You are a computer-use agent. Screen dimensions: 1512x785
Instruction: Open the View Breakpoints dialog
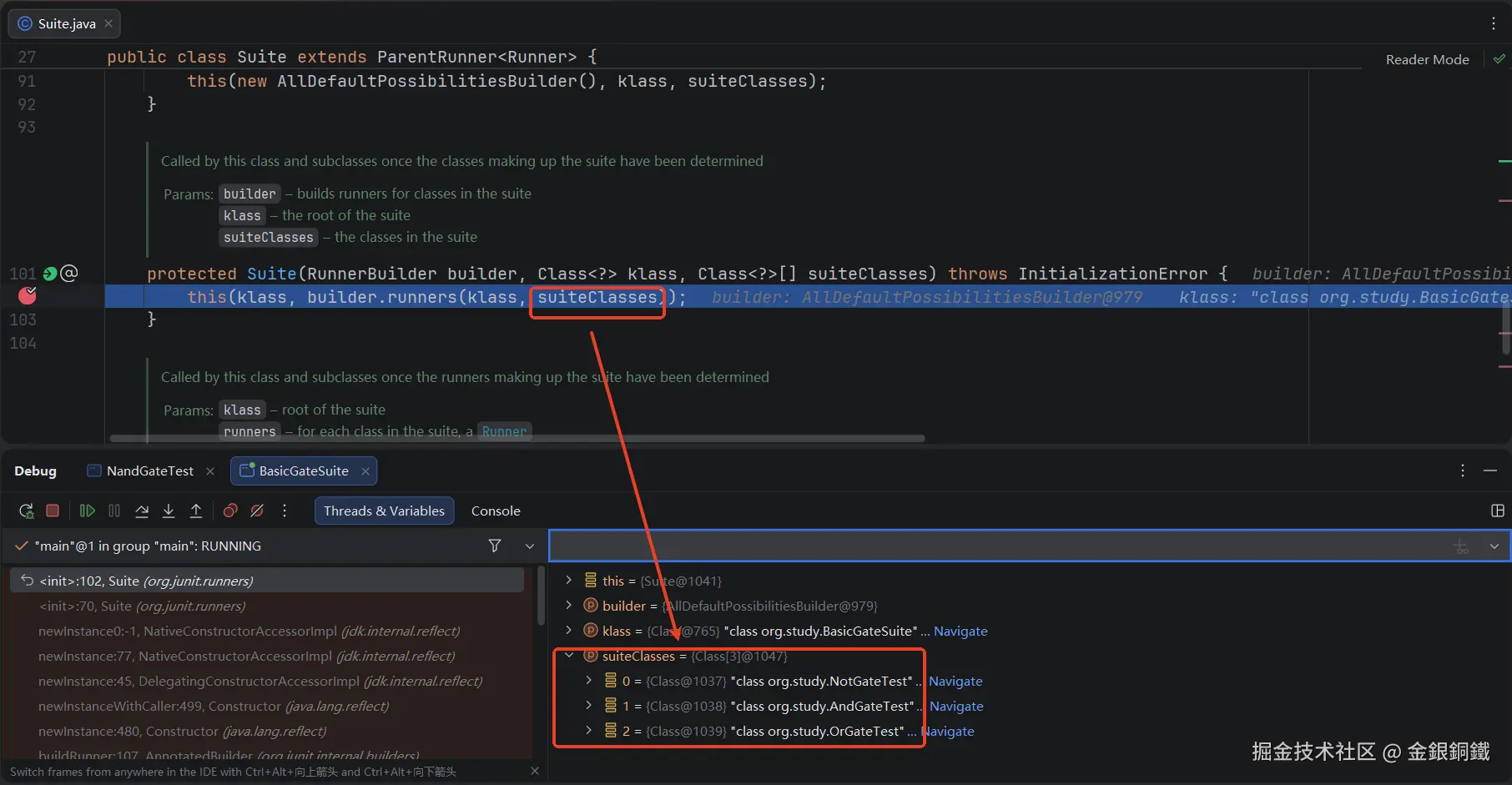coord(230,511)
